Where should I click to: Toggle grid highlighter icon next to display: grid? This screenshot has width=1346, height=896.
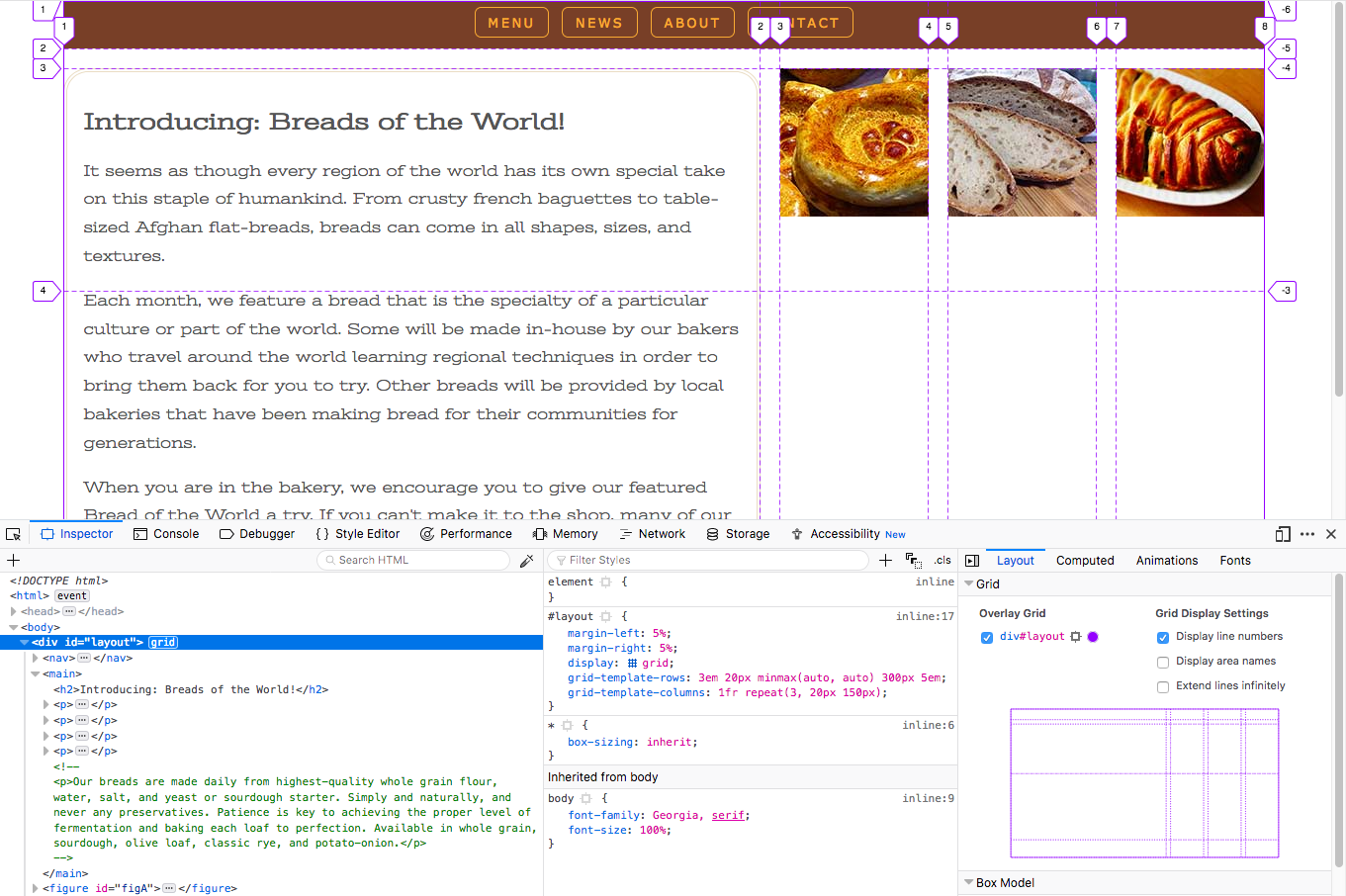633,664
